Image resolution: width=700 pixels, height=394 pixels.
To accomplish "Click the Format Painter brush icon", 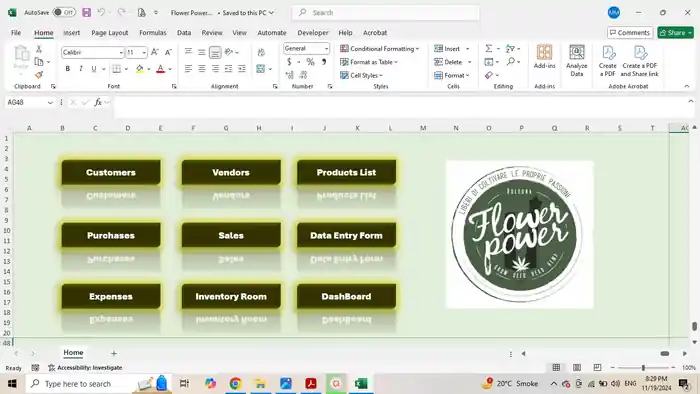I will point(39,75).
